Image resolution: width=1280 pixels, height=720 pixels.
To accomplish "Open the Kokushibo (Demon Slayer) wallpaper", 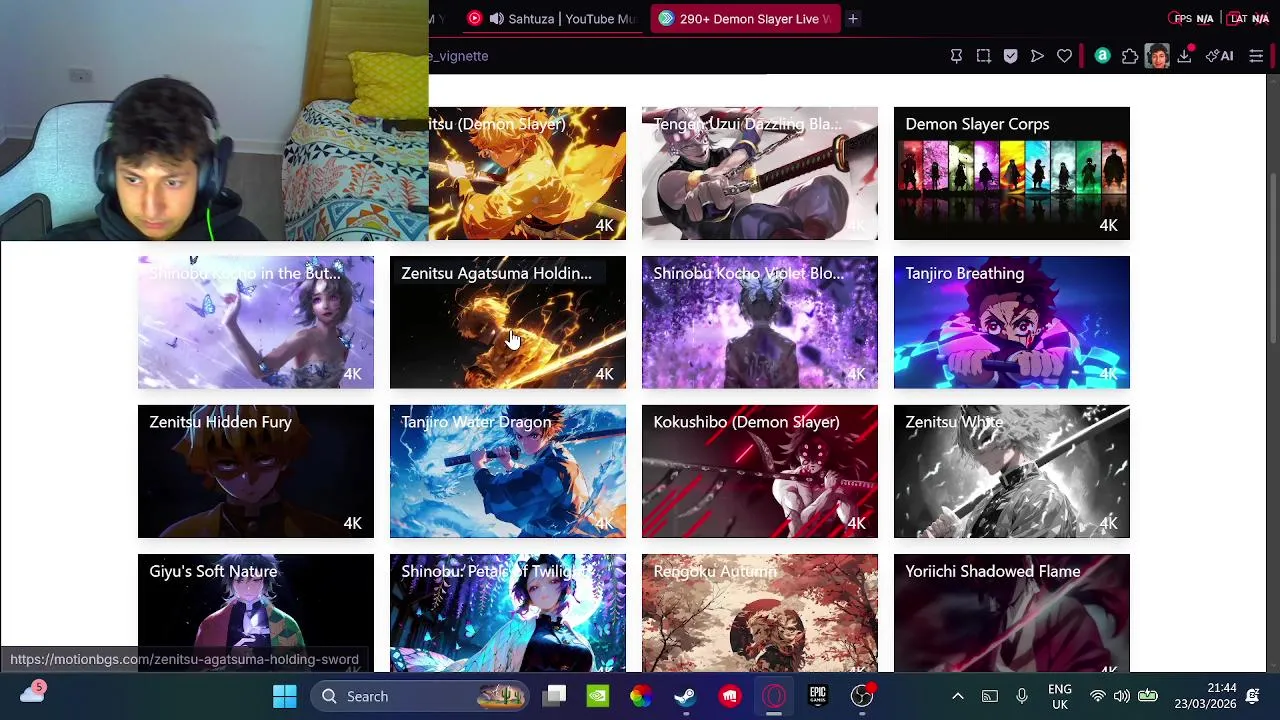I will 760,471.
